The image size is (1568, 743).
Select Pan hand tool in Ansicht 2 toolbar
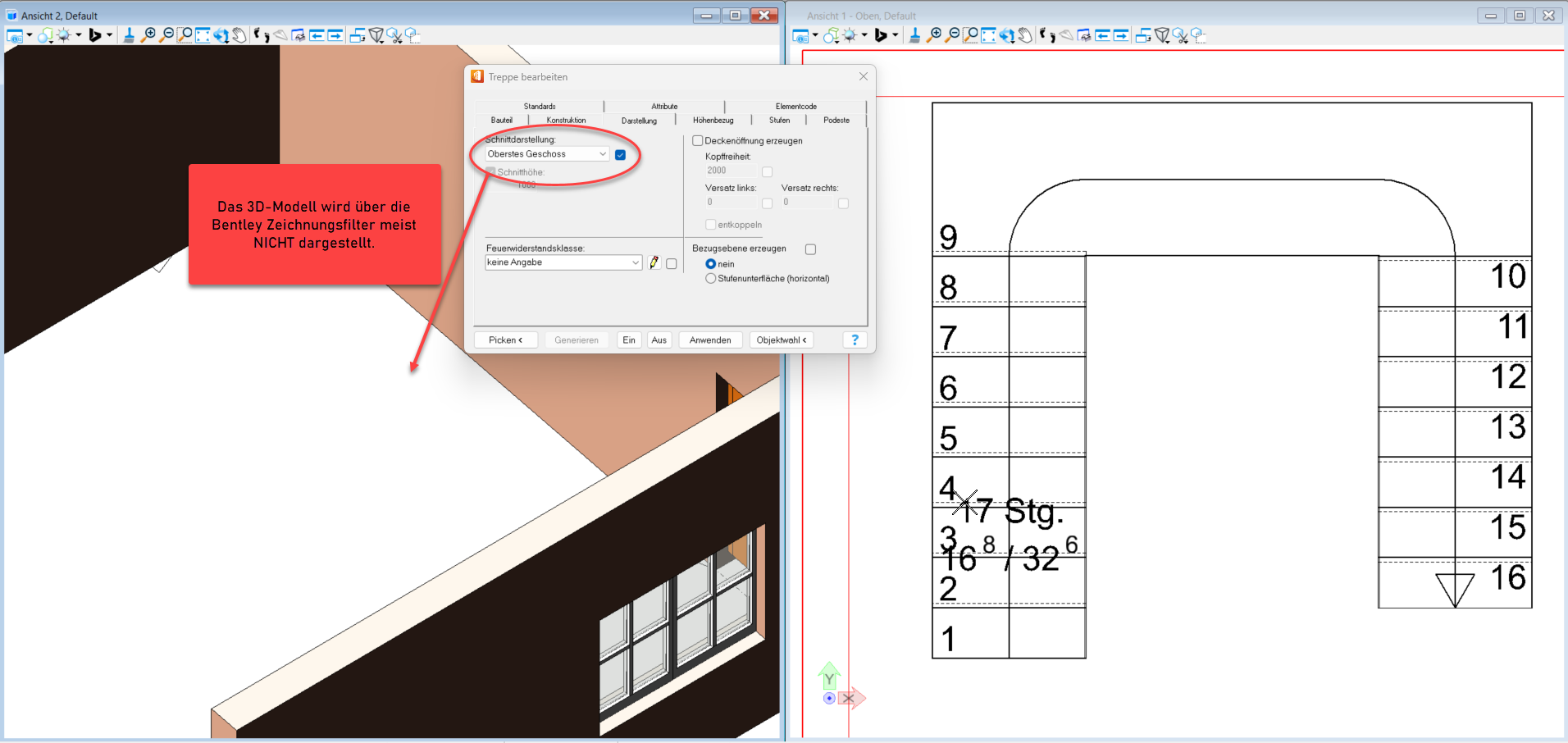pyautogui.click(x=239, y=35)
